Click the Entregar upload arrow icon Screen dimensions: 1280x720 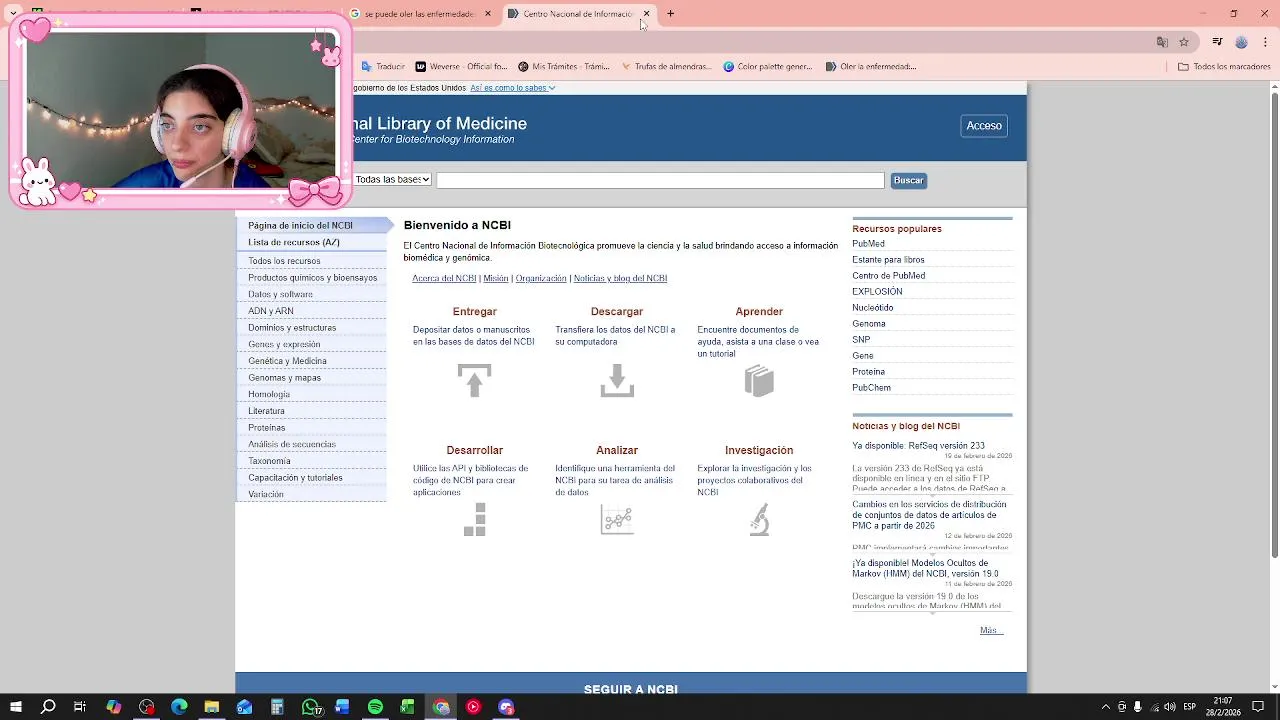tap(474, 380)
